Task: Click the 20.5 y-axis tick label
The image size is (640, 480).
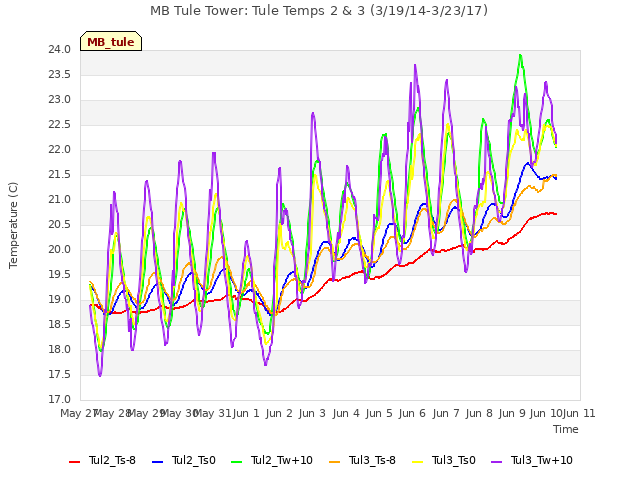Action: pyautogui.click(x=60, y=225)
